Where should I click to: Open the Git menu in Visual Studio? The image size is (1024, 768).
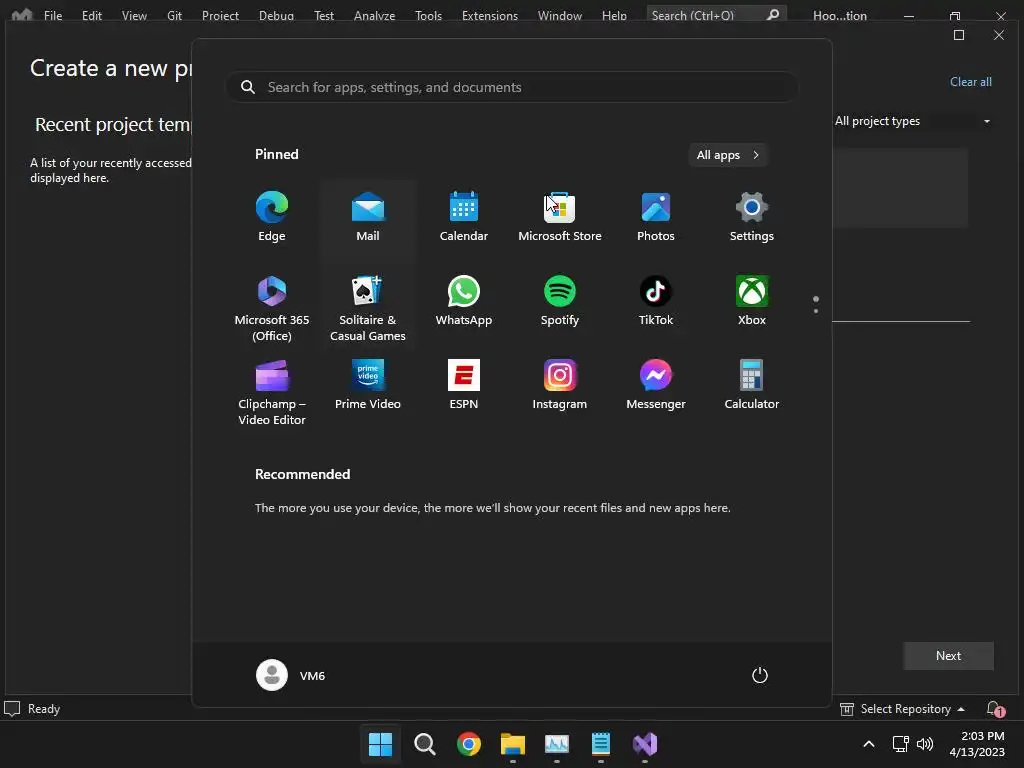174,15
